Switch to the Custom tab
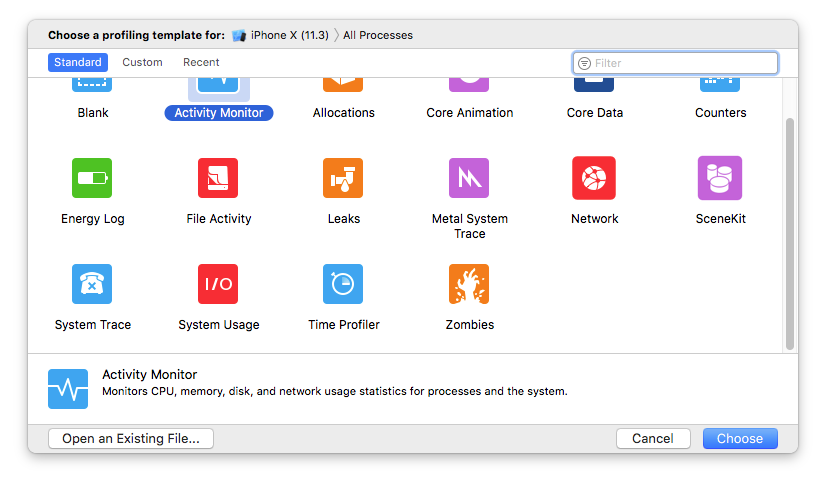831x485 pixels. click(143, 62)
